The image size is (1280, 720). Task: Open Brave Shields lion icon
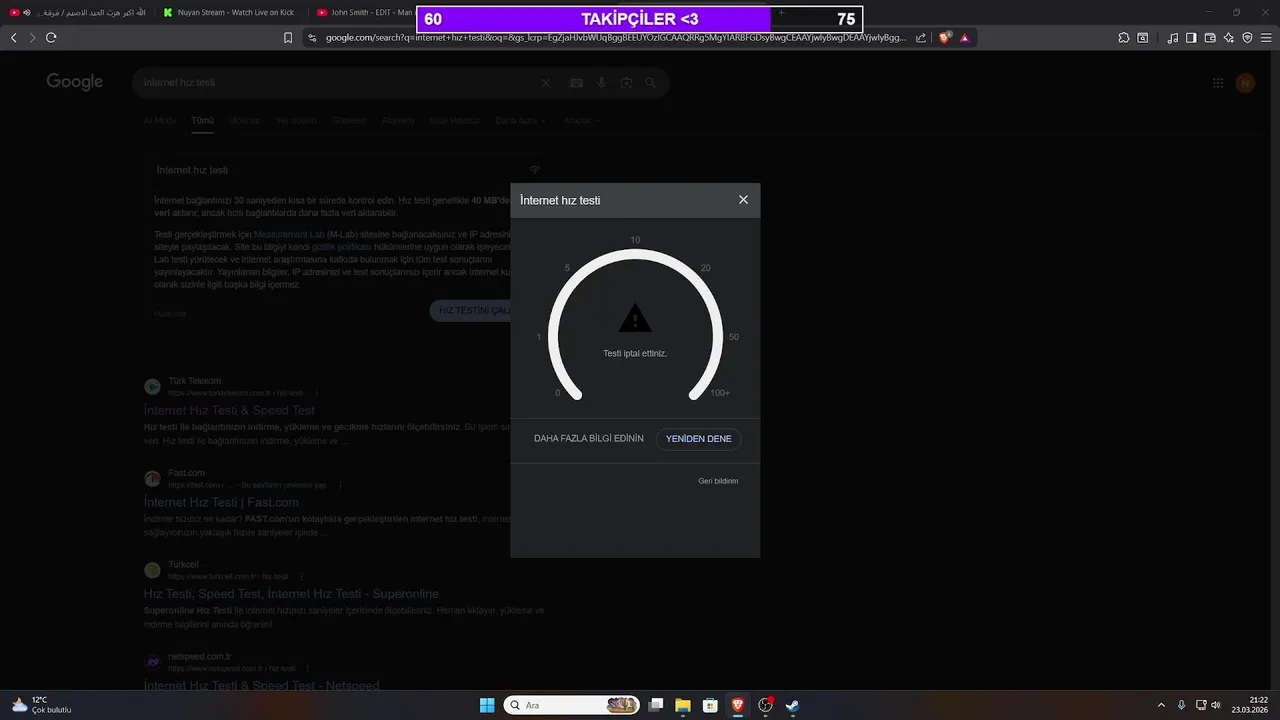coord(945,38)
